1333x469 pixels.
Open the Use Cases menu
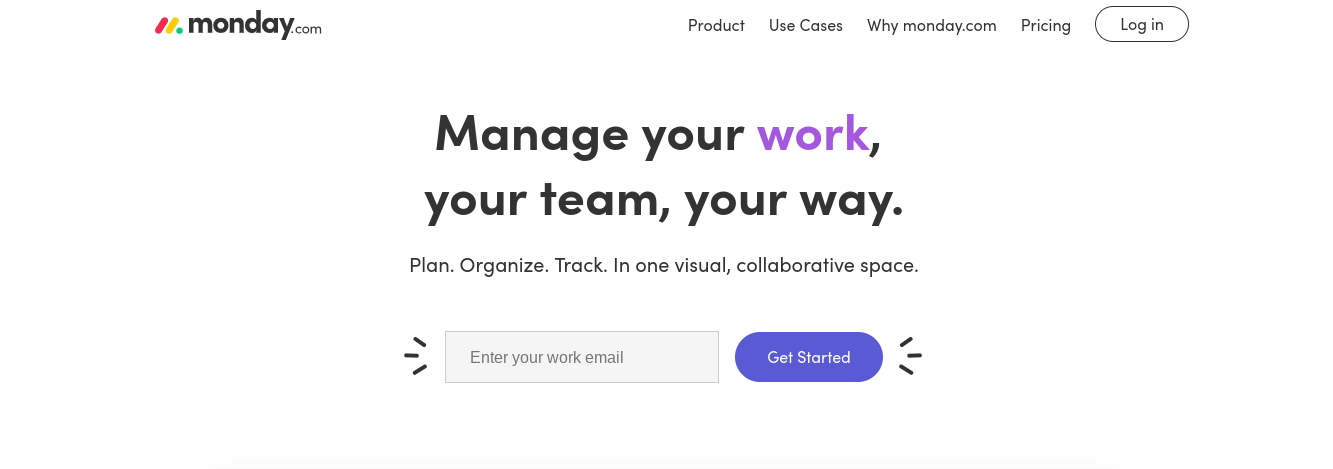coord(805,25)
